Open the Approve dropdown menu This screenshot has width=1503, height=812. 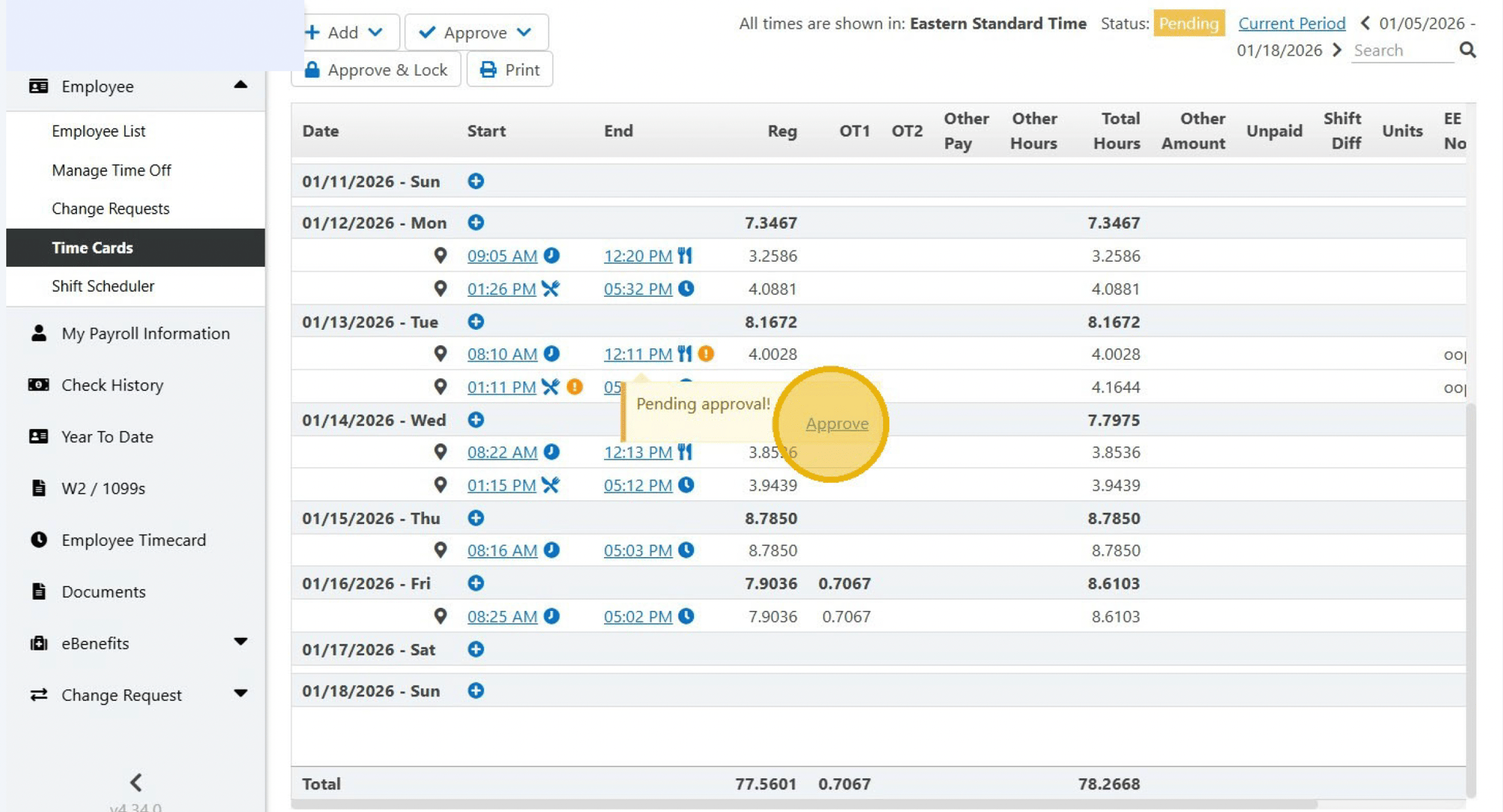click(x=476, y=32)
